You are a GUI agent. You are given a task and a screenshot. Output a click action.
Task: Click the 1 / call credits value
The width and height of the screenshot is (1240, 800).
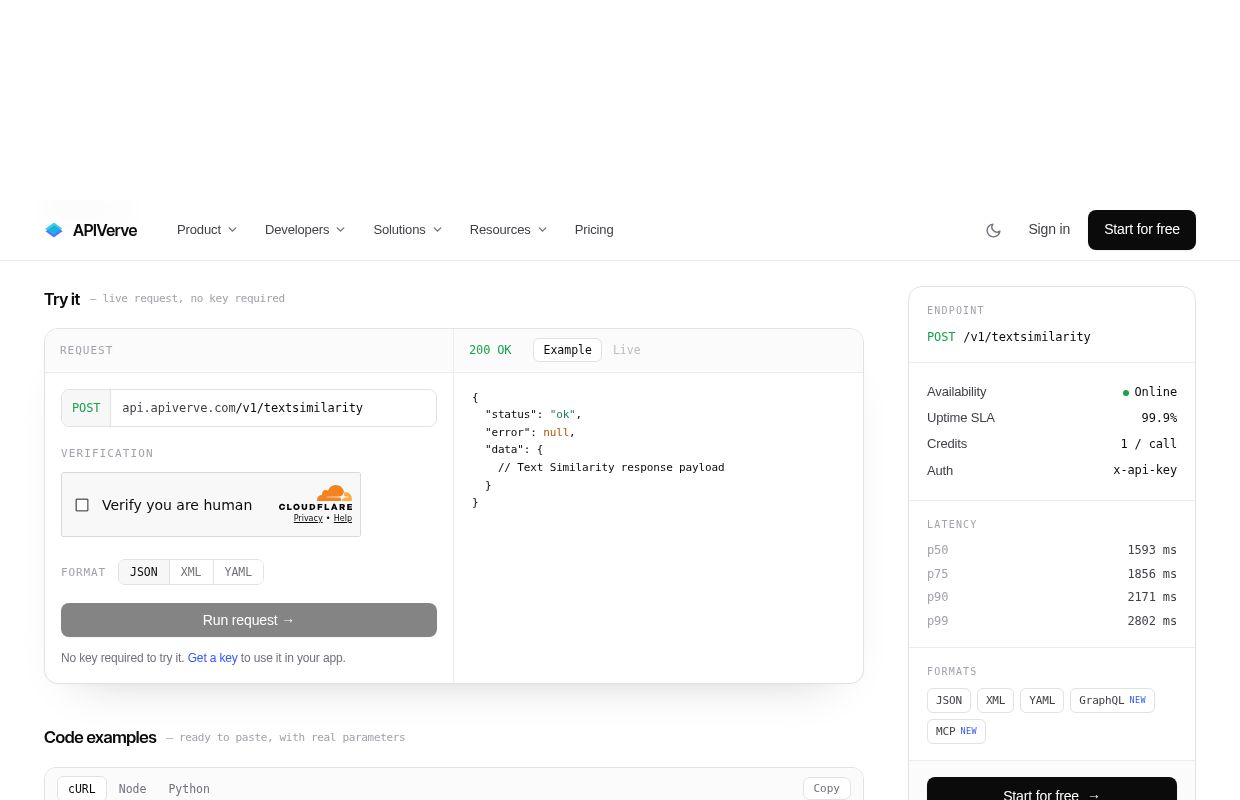(x=1148, y=444)
